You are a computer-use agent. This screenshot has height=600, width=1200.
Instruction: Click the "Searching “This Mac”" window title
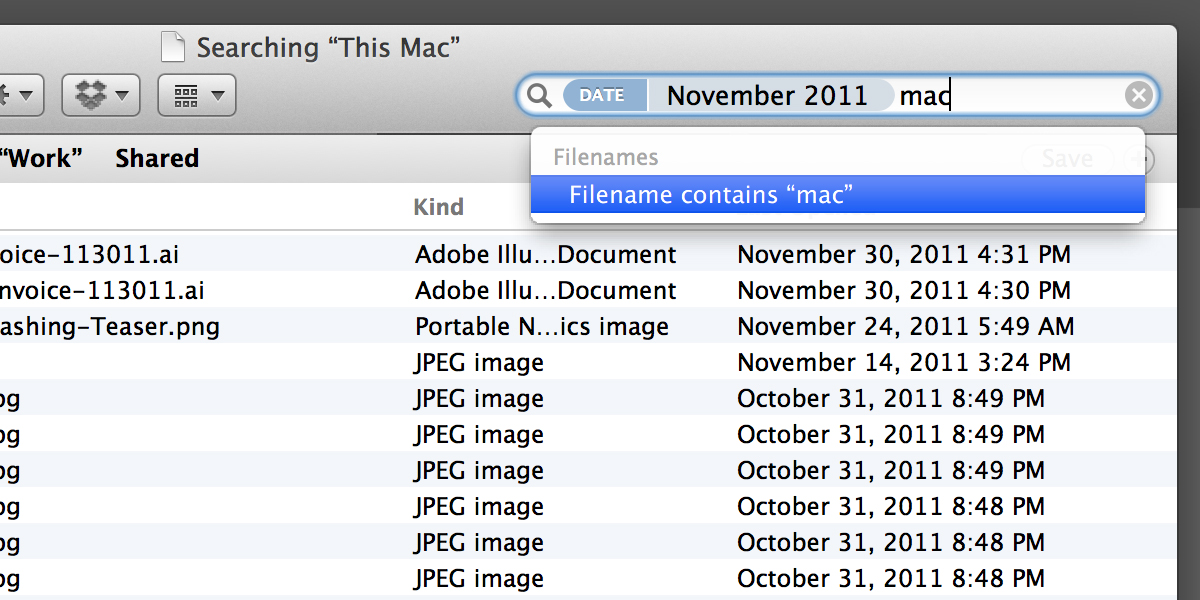click(328, 47)
